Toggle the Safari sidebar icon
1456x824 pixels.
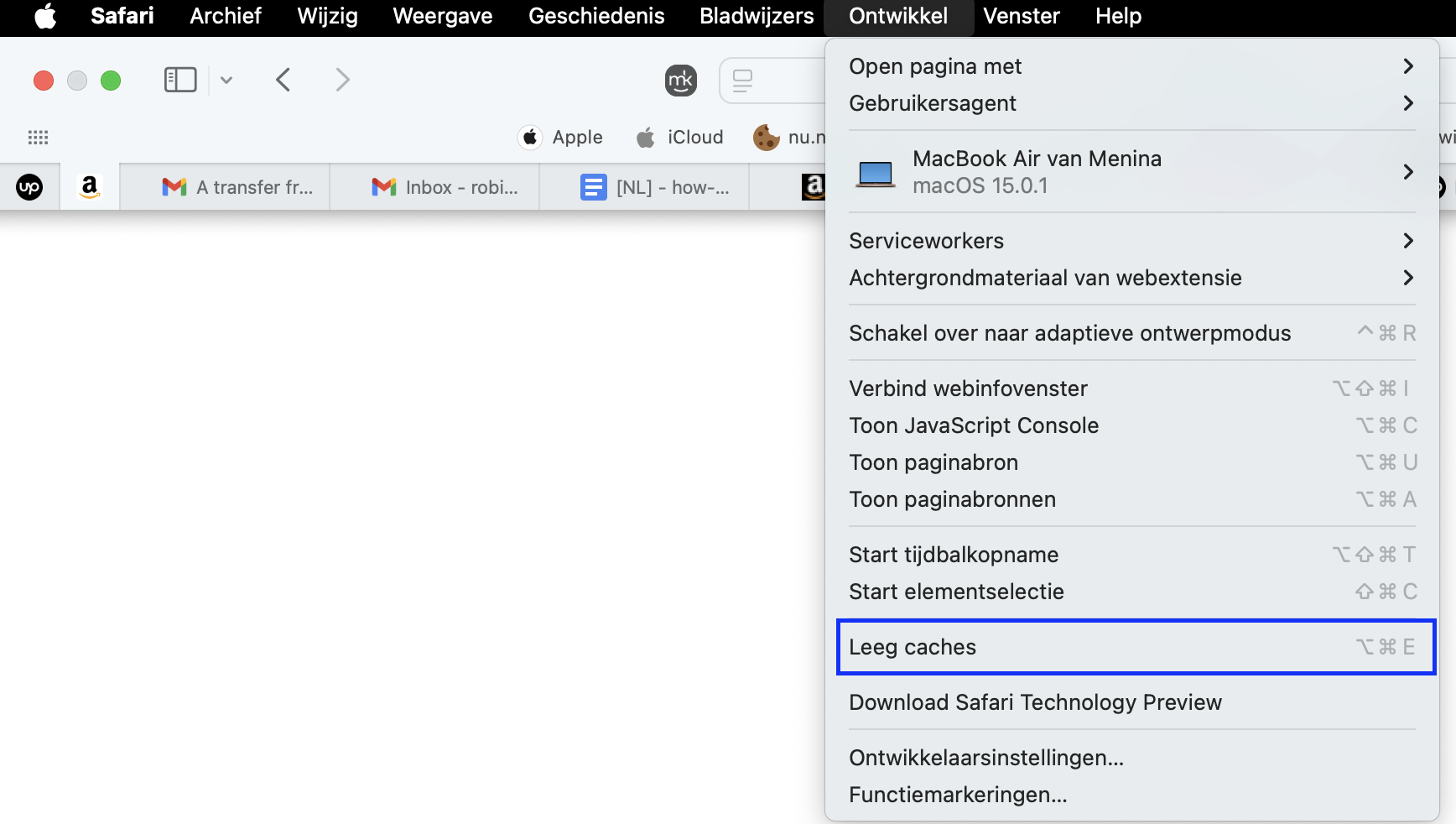click(x=179, y=80)
